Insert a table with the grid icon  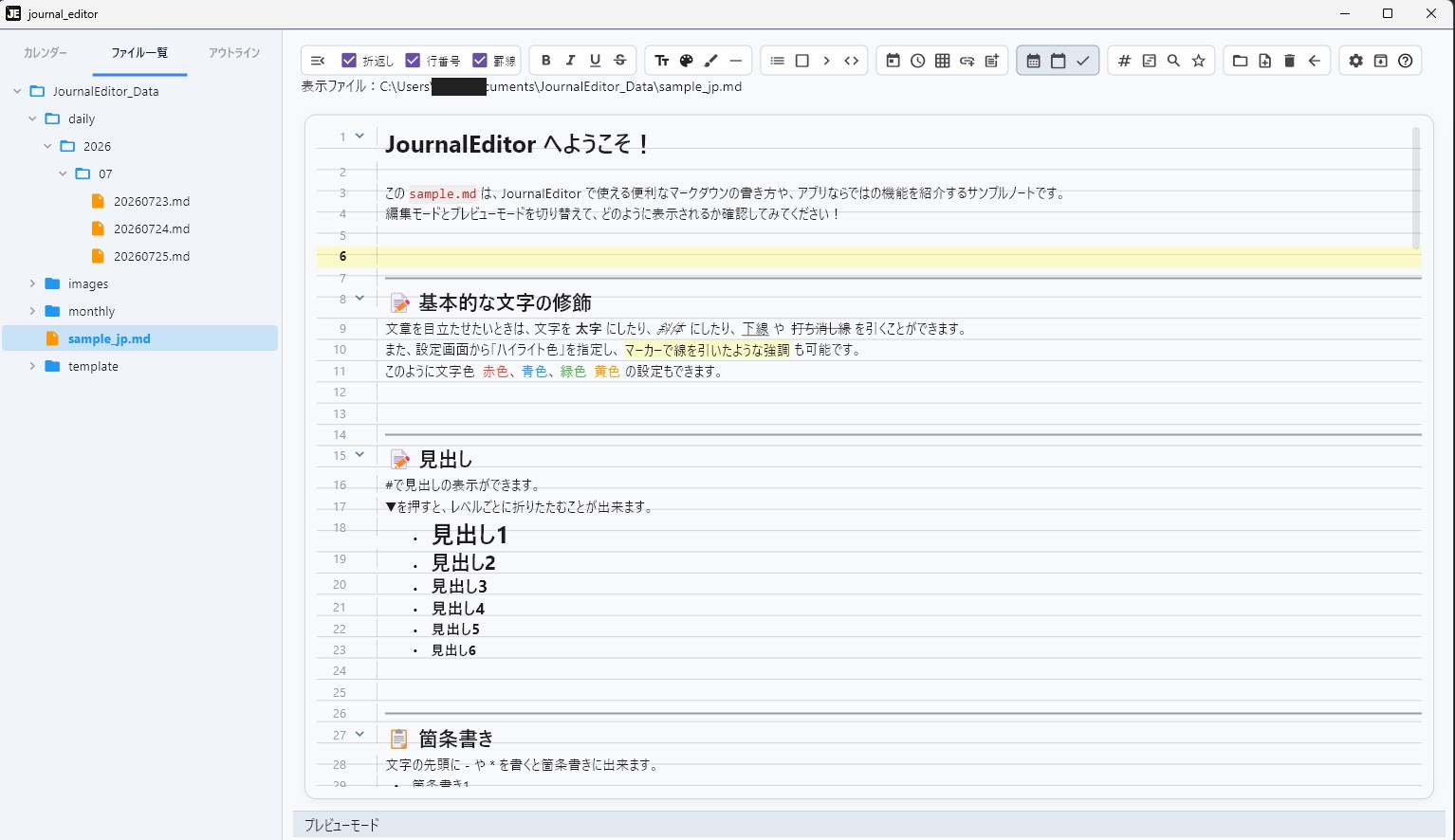point(943,61)
